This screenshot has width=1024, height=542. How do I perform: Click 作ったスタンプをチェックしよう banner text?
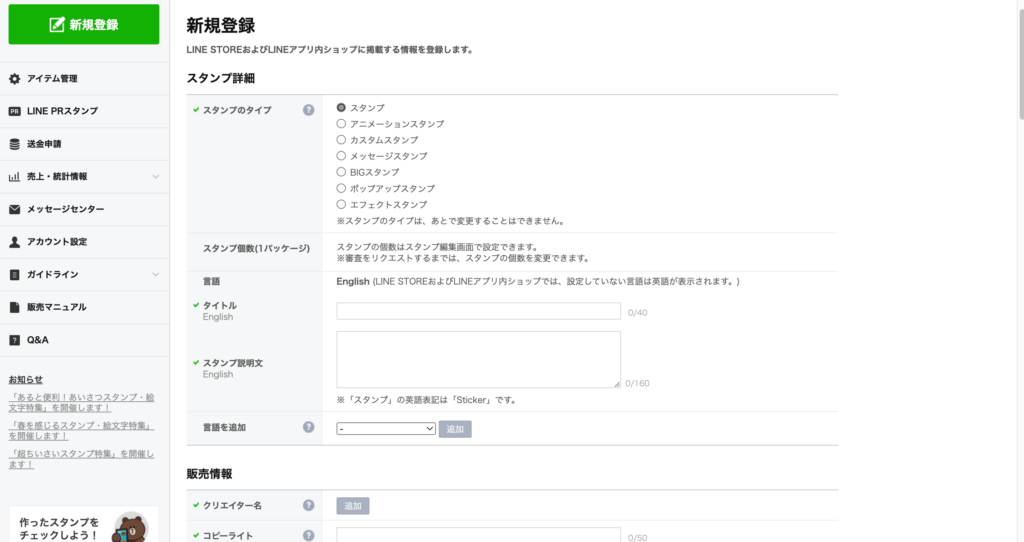pyautogui.click(x=59, y=528)
